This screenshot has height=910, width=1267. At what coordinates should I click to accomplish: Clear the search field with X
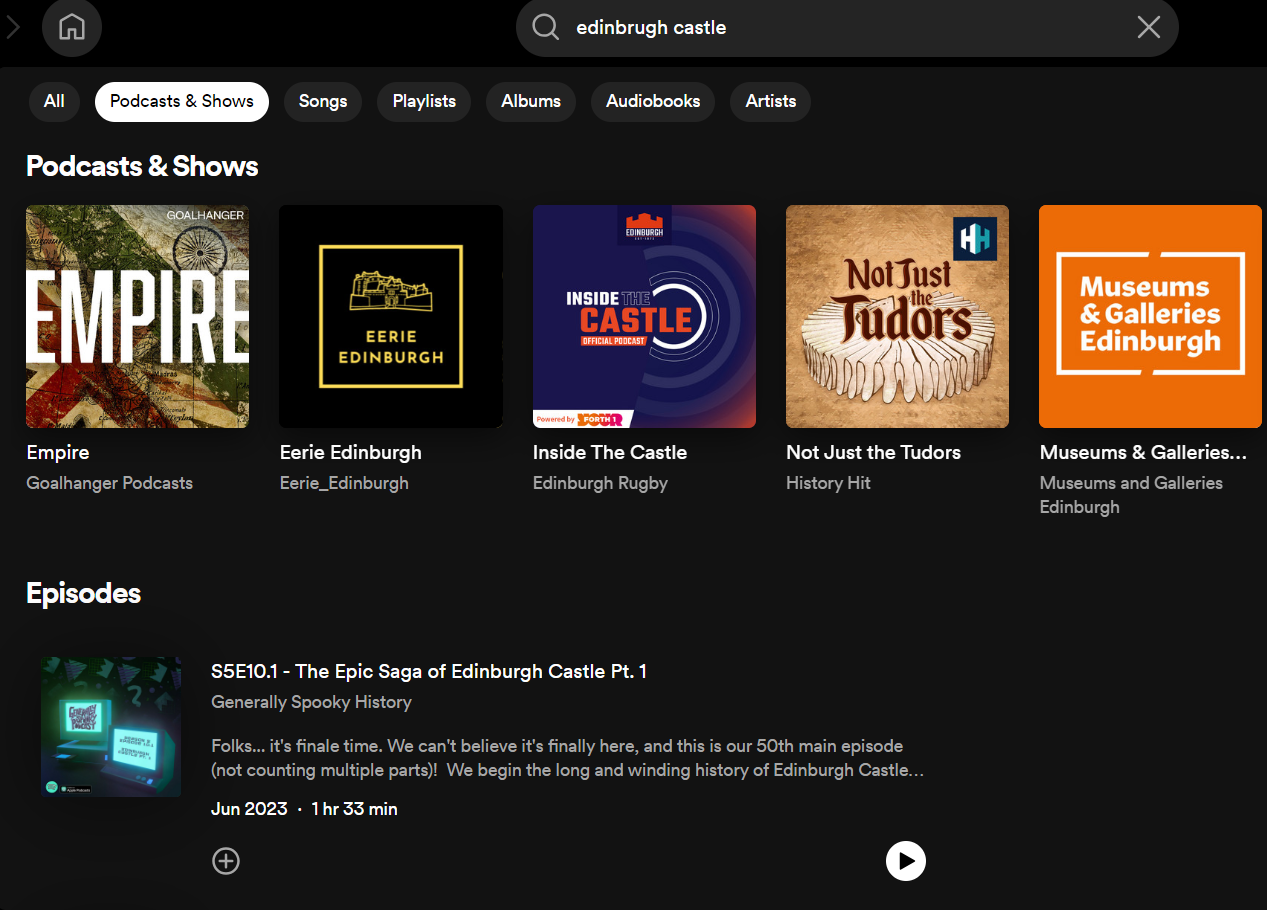click(x=1149, y=27)
